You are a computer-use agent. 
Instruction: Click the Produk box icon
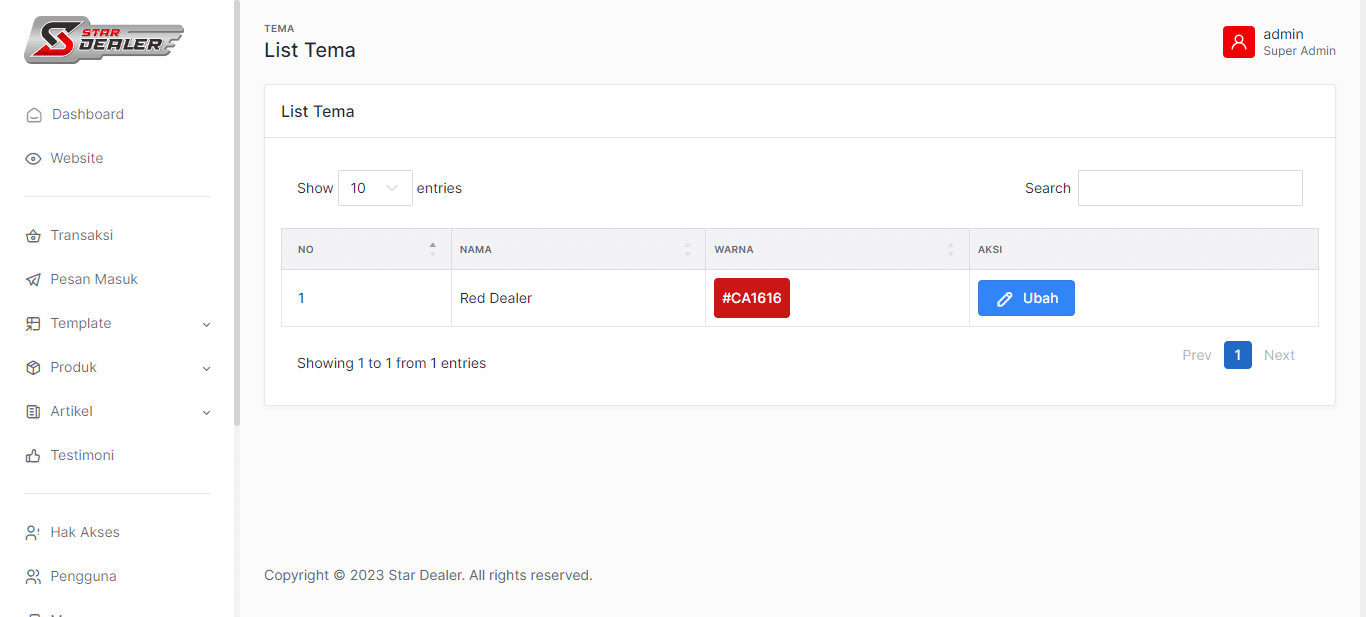click(x=33, y=368)
